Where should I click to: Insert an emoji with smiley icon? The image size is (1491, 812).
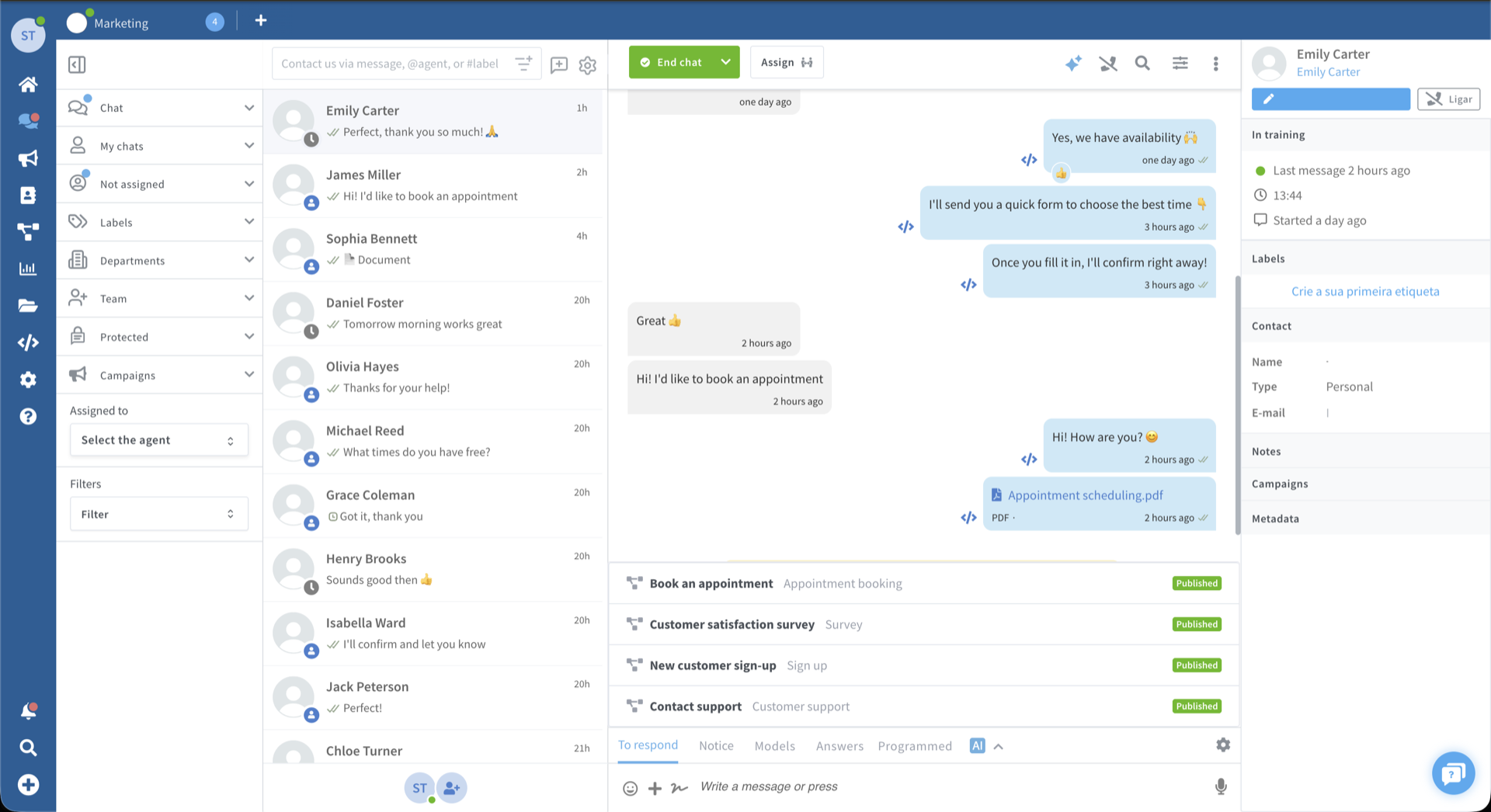[631, 788]
